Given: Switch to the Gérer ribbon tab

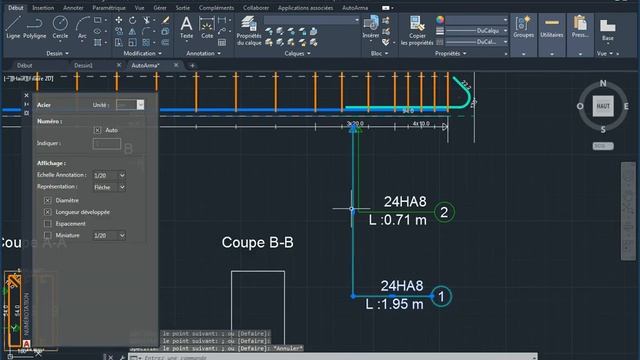Looking at the screenshot, I should pyautogui.click(x=160, y=8).
